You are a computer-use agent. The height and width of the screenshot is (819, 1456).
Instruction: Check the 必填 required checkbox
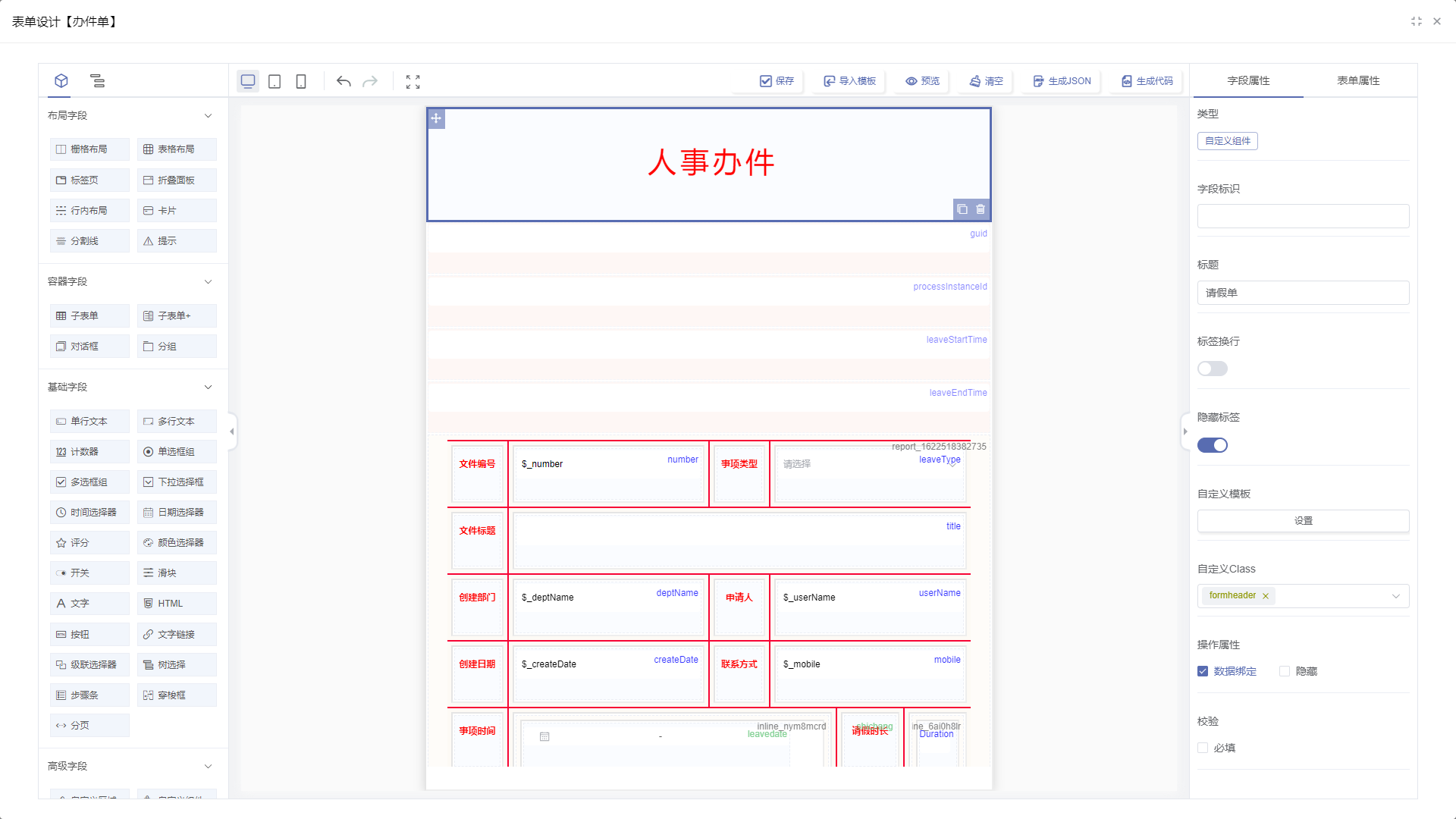coord(1203,748)
